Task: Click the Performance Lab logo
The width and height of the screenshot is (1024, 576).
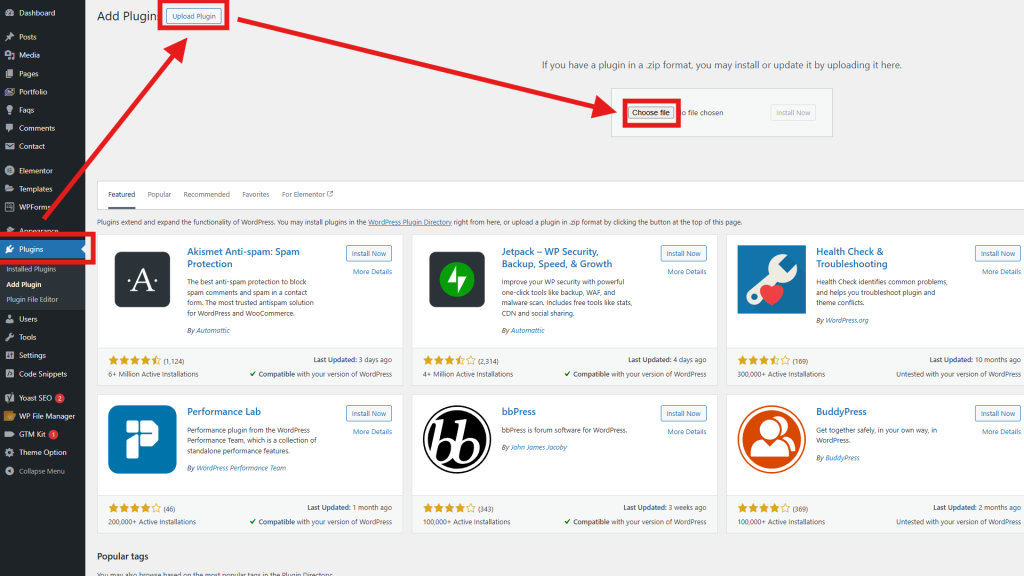Action: 142,440
